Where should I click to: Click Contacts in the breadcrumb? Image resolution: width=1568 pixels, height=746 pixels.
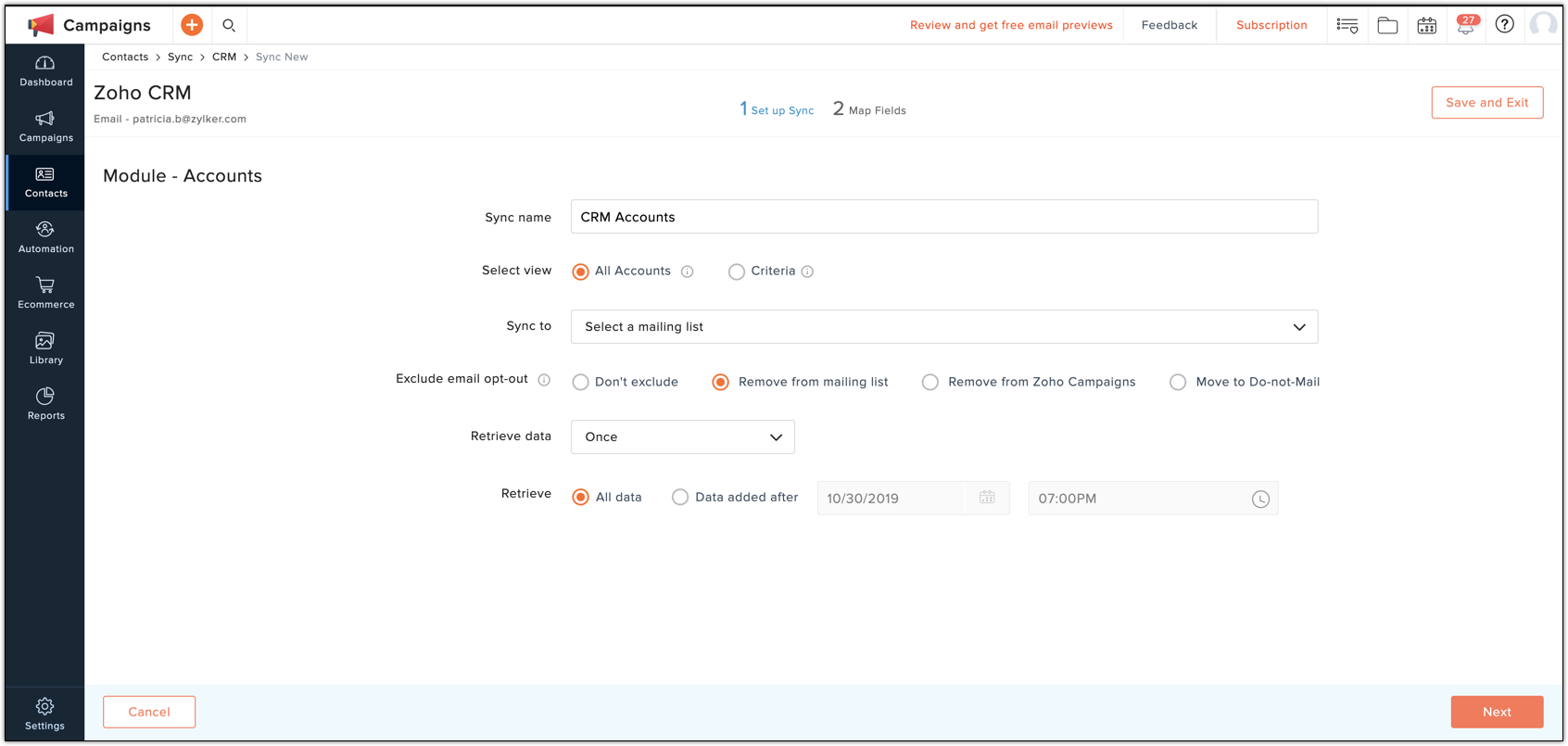(125, 57)
